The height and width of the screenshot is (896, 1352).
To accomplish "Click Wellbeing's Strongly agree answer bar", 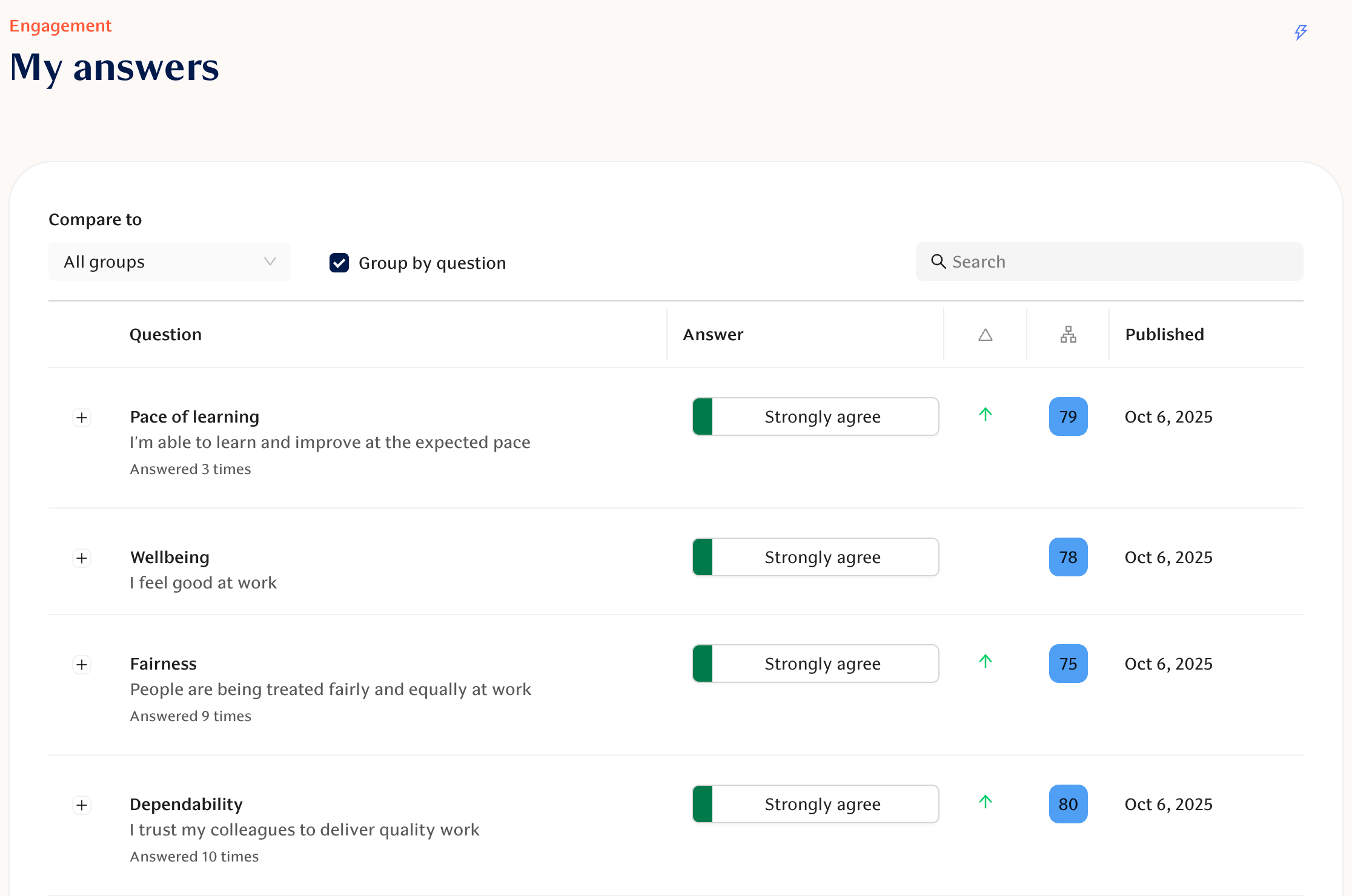I will pyautogui.click(x=815, y=557).
